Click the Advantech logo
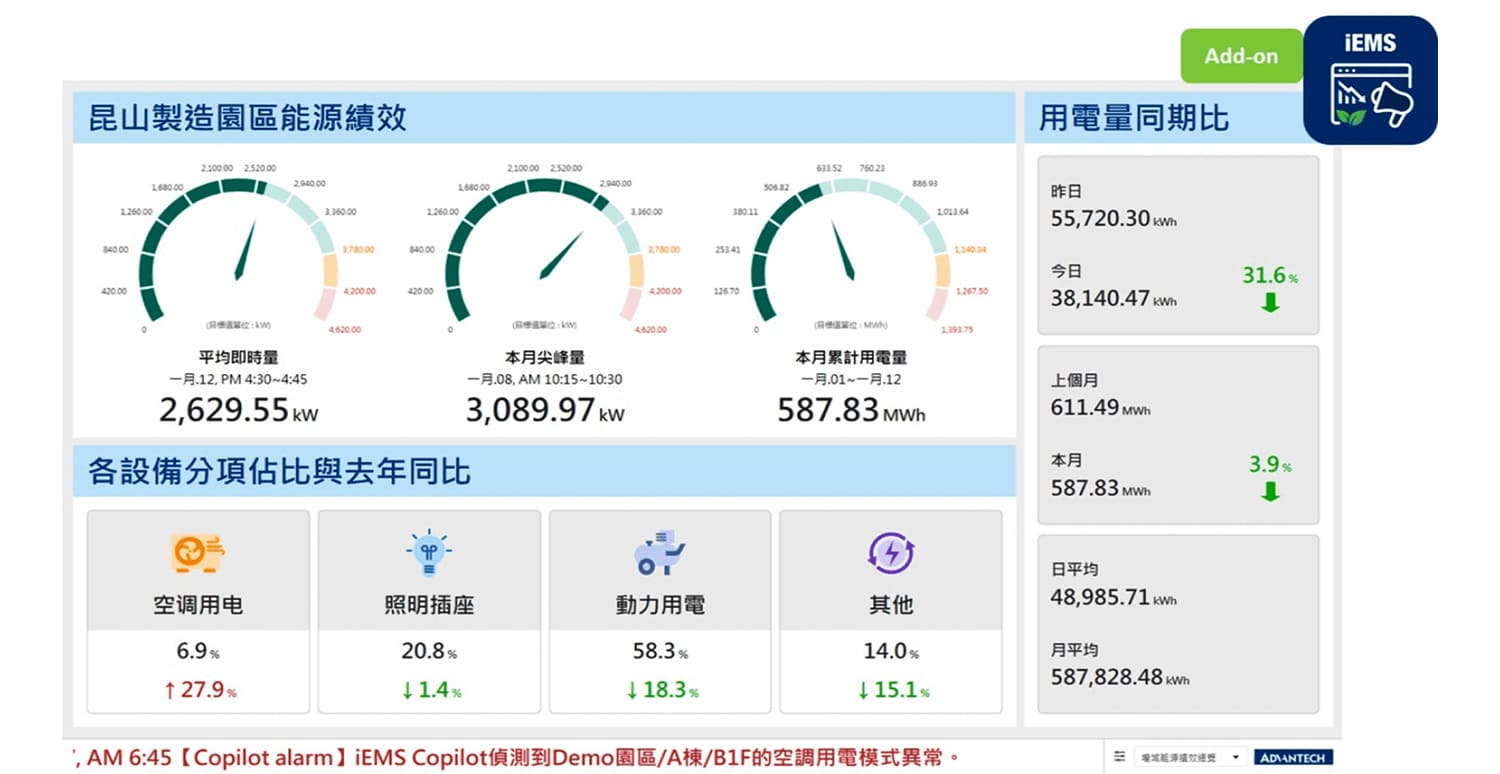 (x=1293, y=757)
